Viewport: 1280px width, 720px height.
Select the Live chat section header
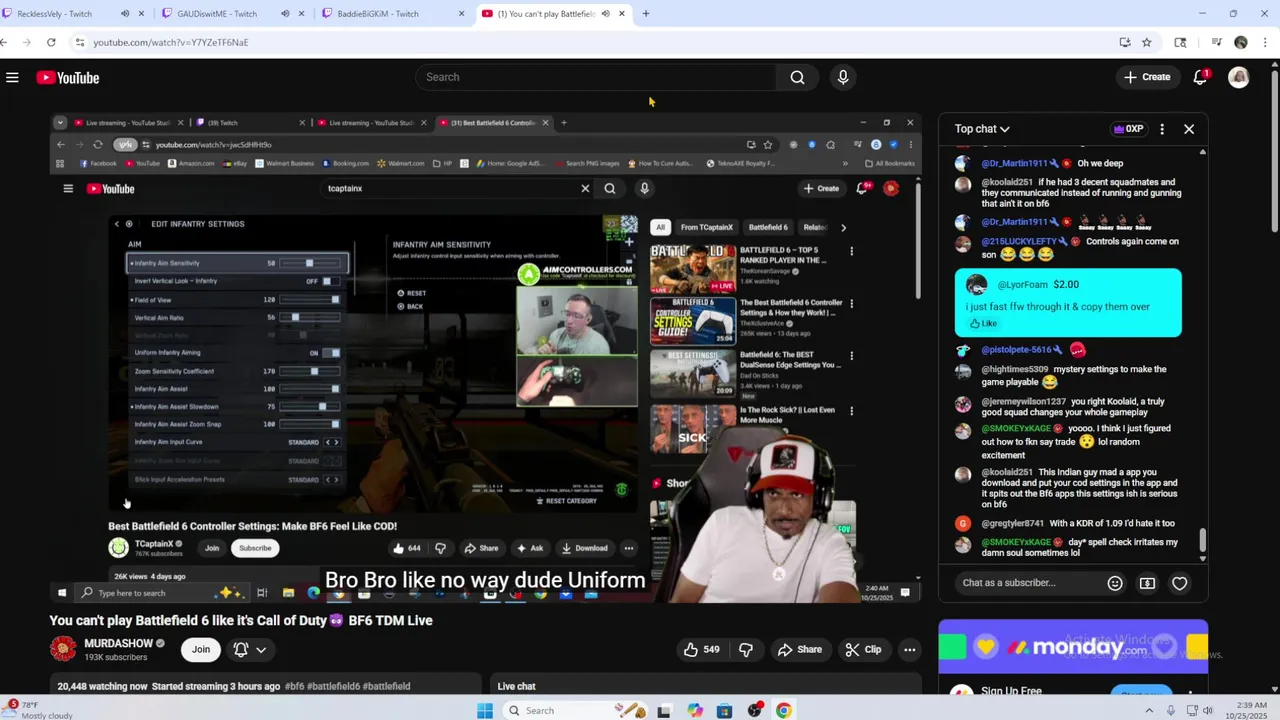tap(517, 686)
